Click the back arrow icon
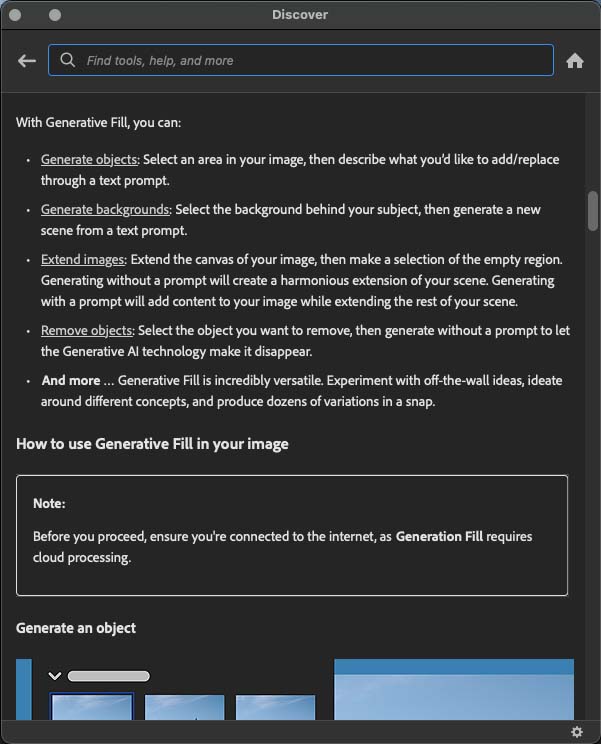 (27, 61)
